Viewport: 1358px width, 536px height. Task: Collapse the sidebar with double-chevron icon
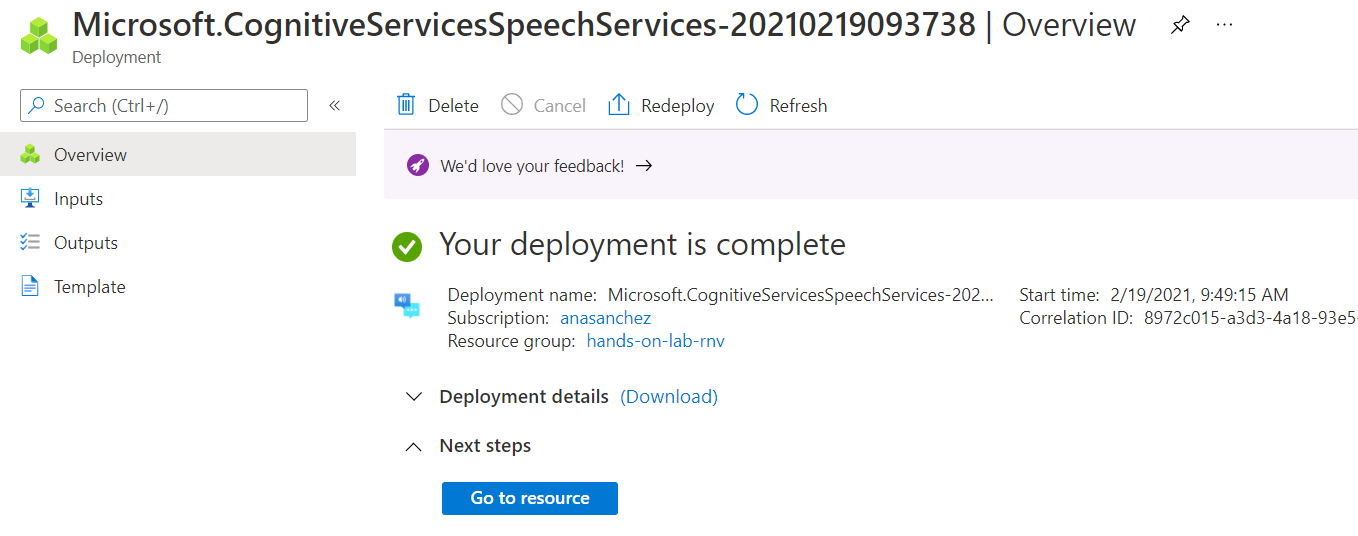coord(335,105)
